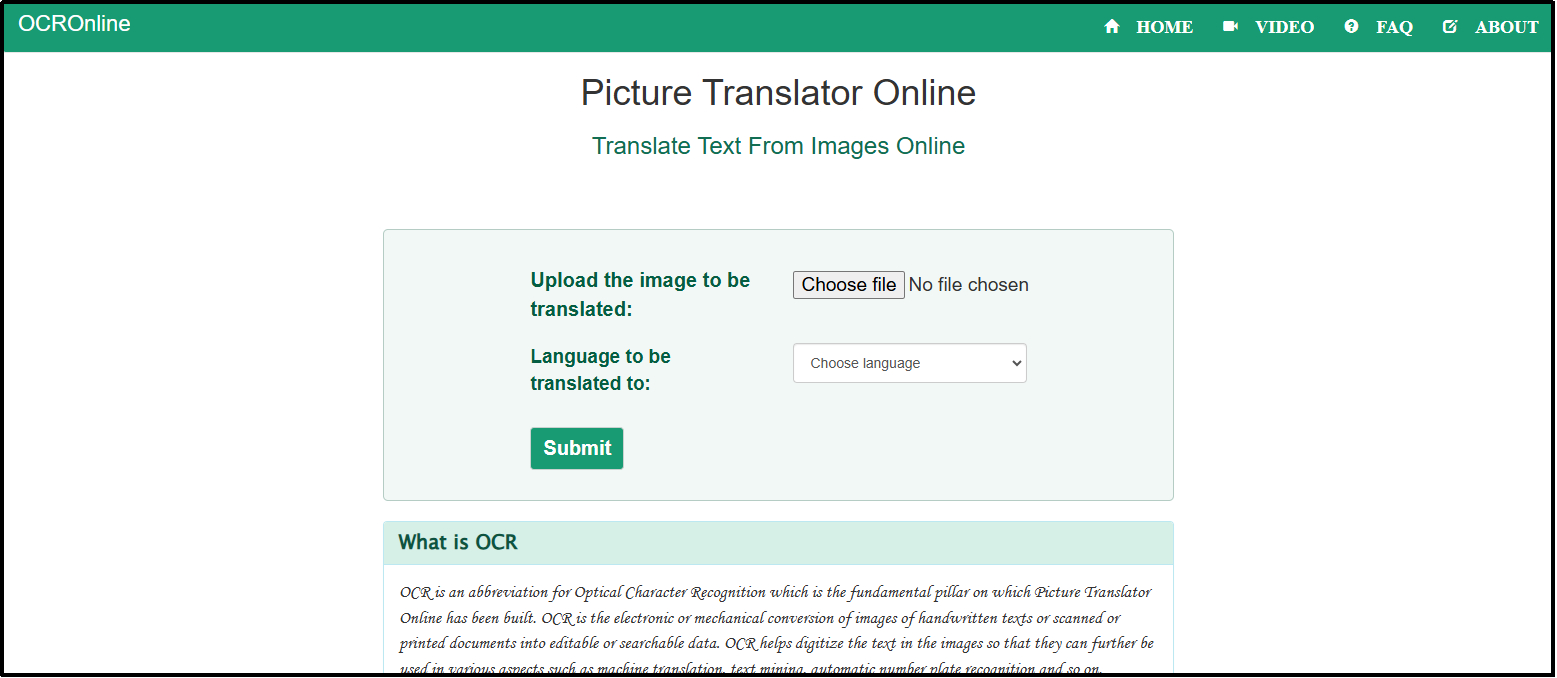1557x678 pixels.
Task: Click the video camera icon
Action: [1230, 27]
